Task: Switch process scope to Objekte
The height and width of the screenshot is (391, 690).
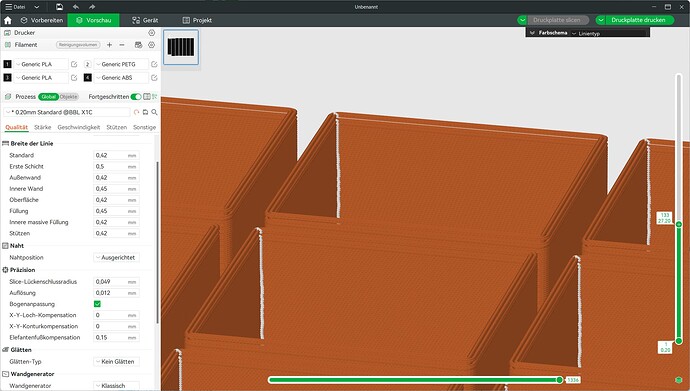Action: click(x=69, y=97)
